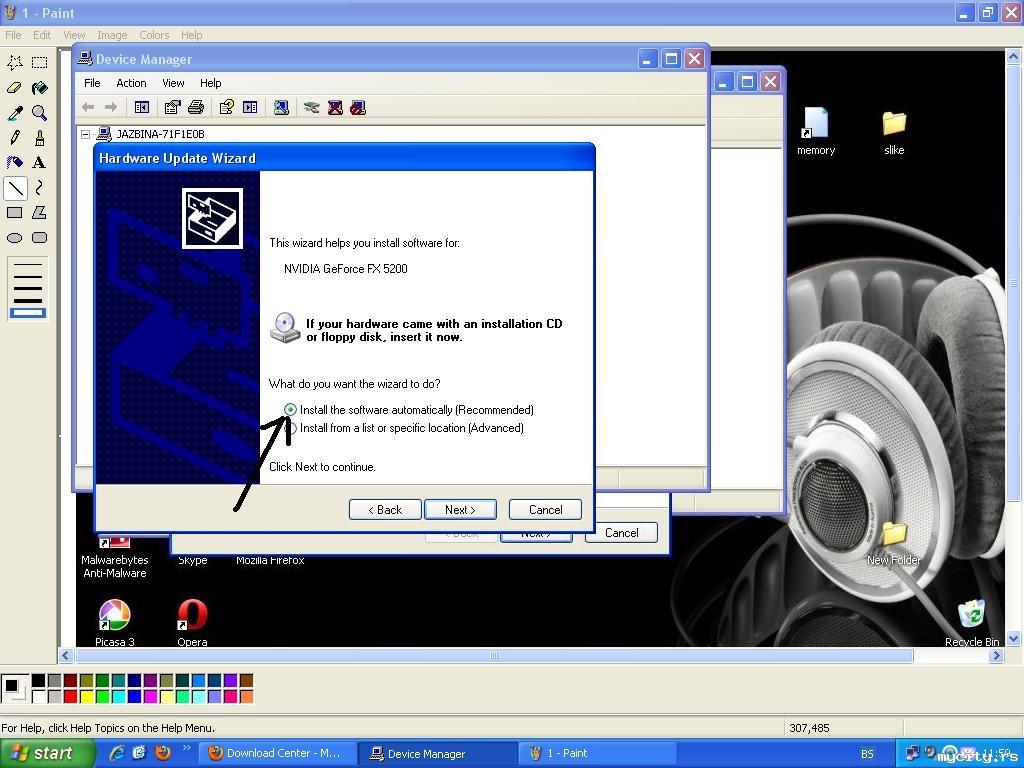The width and height of the screenshot is (1024, 768).
Task: Pick the Fill With Color bucket tool
Action: (x=39, y=88)
